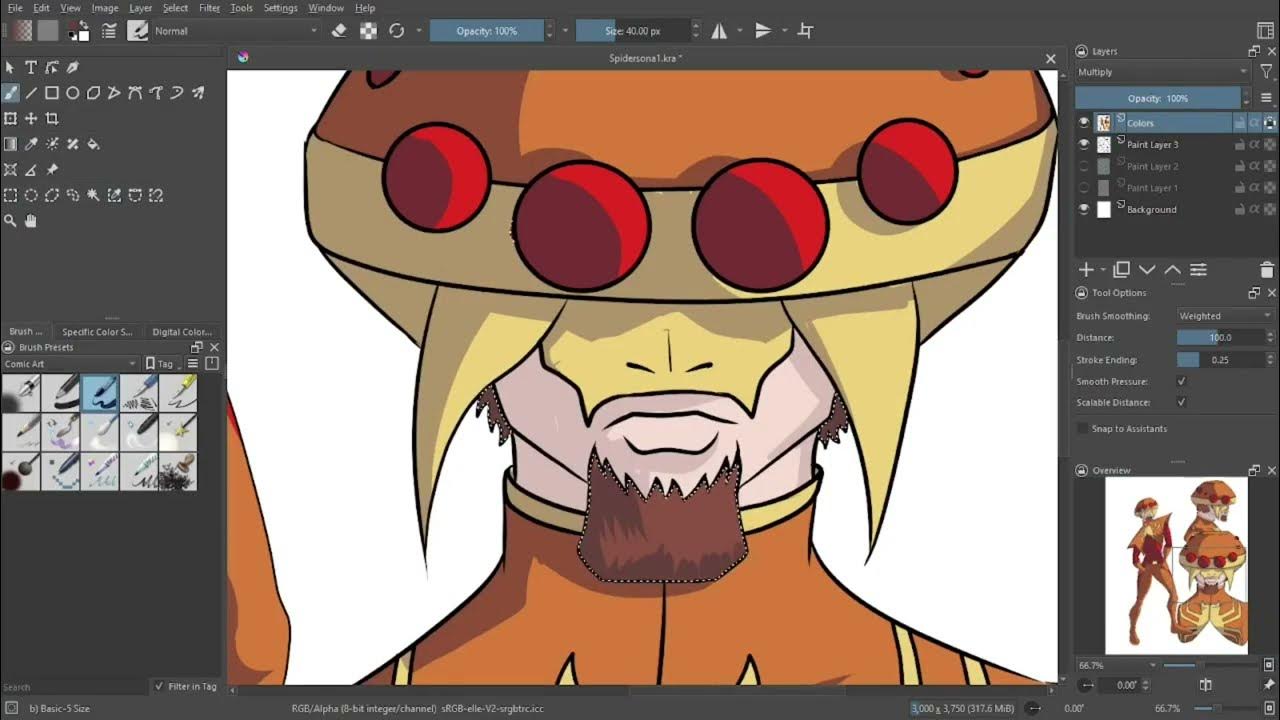Open the layer filter funnel menu

click(x=1267, y=72)
